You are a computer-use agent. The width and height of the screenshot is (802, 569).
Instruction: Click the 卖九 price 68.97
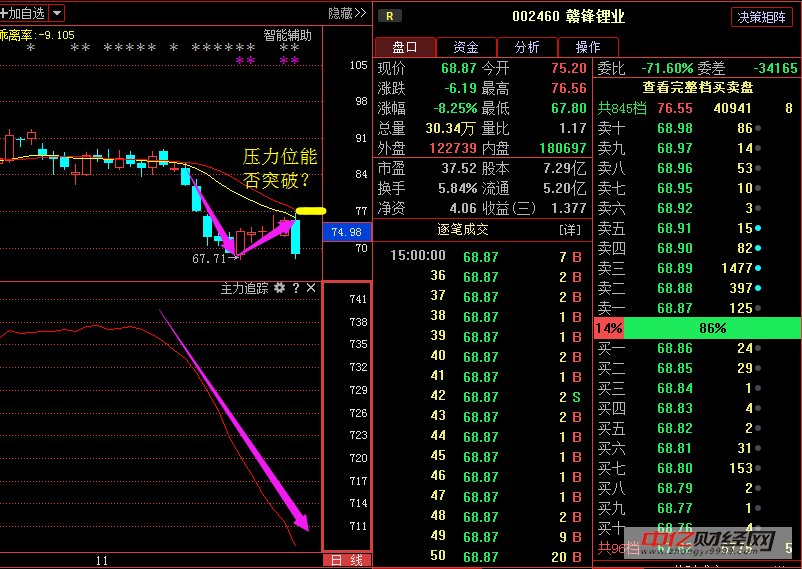point(675,148)
